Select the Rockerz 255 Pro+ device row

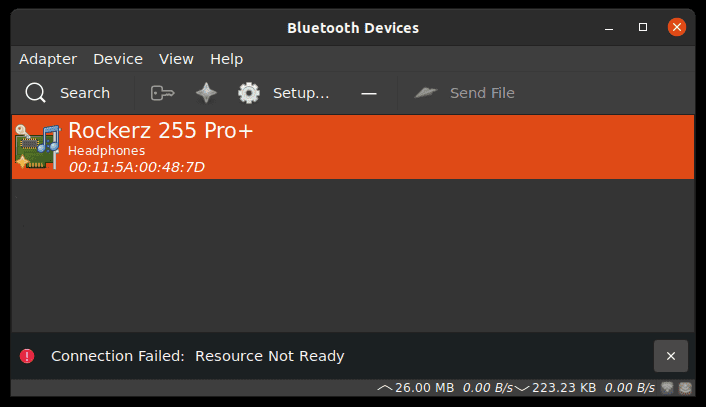click(400, 147)
